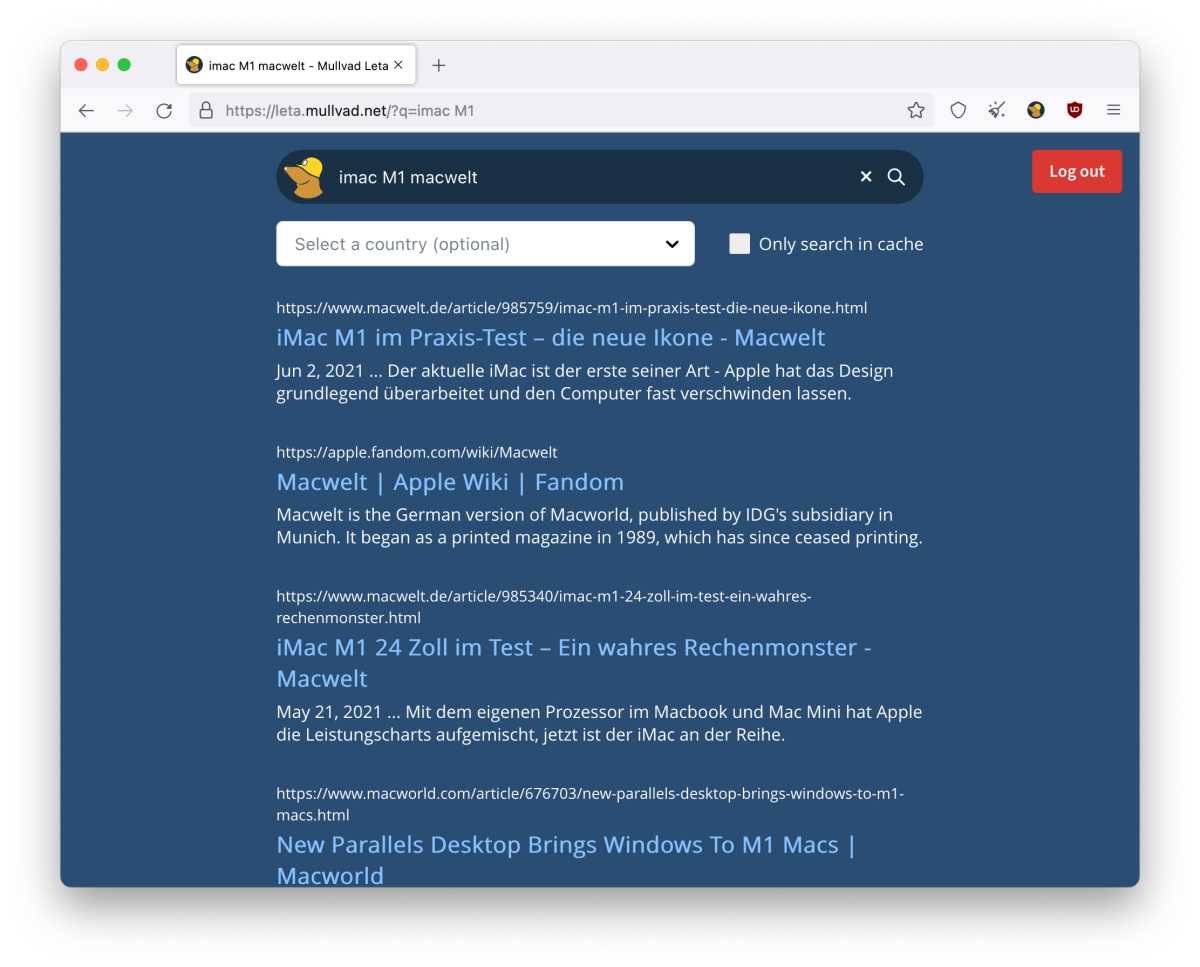The height and width of the screenshot is (967, 1200).
Task: Open the shield protection icon in toolbar
Action: pos(958,111)
